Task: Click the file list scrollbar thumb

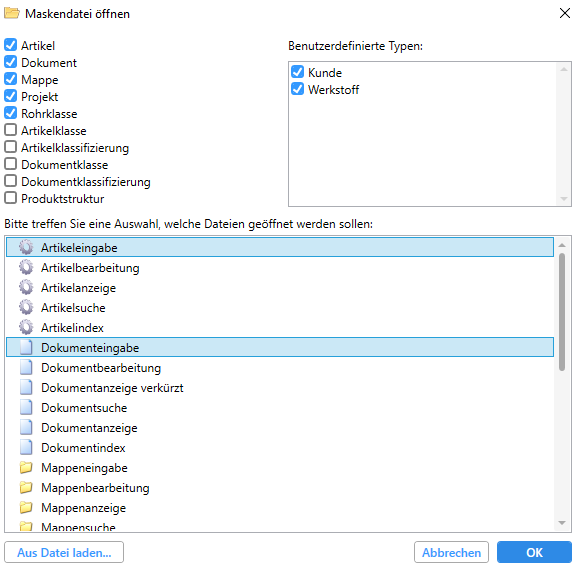Action: [x=562, y=312]
